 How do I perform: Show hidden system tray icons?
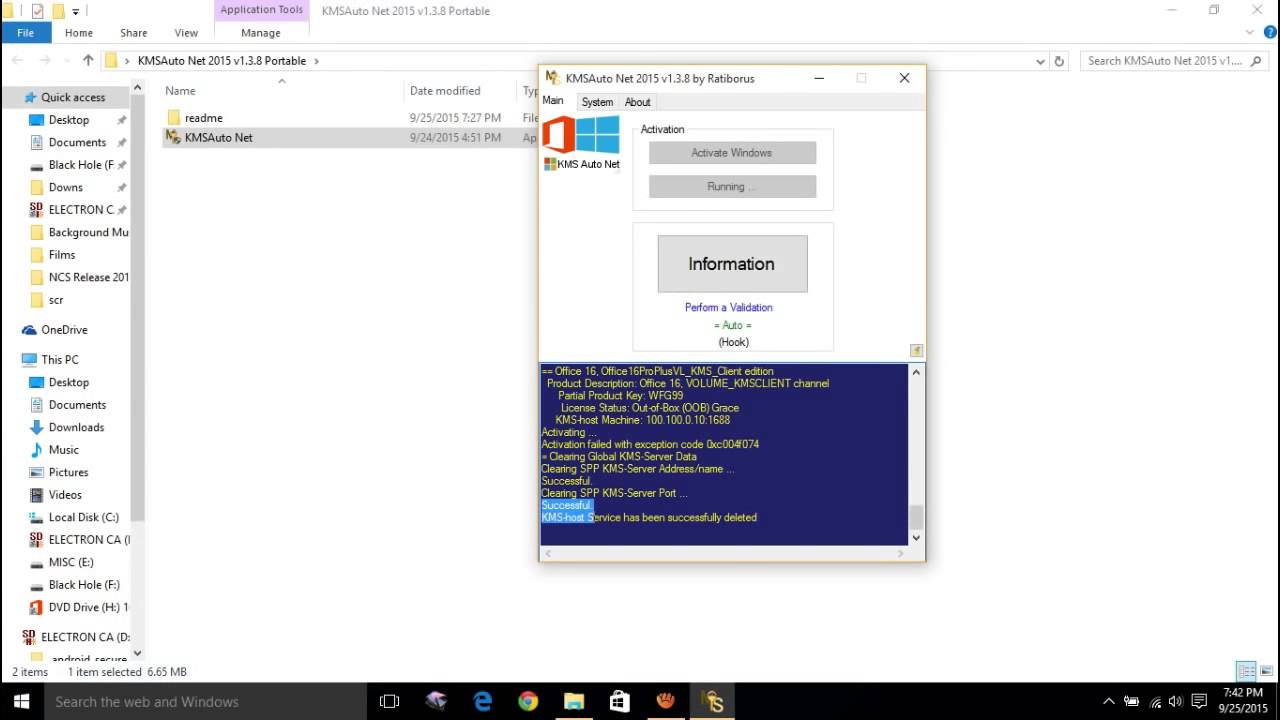pyautogui.click(x=1108, y=702)
